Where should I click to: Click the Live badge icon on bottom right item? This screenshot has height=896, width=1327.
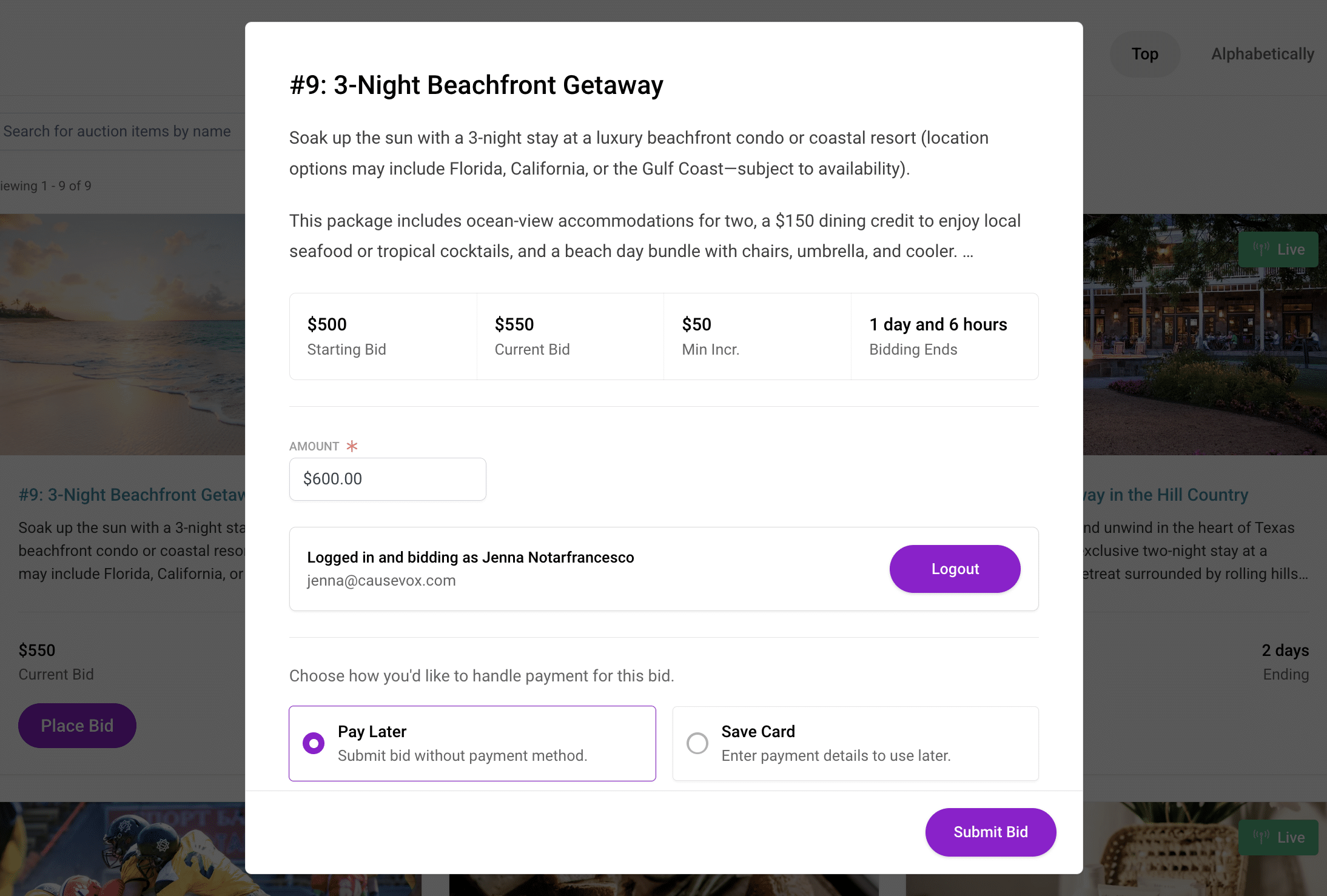point(1261,837)
